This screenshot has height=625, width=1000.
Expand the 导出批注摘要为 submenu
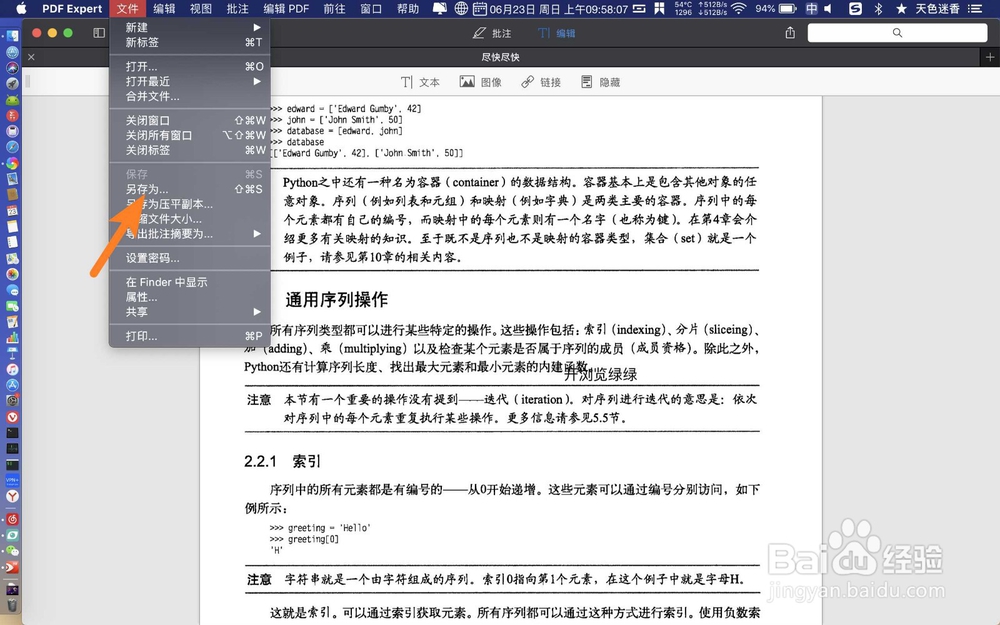click(189, 234)
